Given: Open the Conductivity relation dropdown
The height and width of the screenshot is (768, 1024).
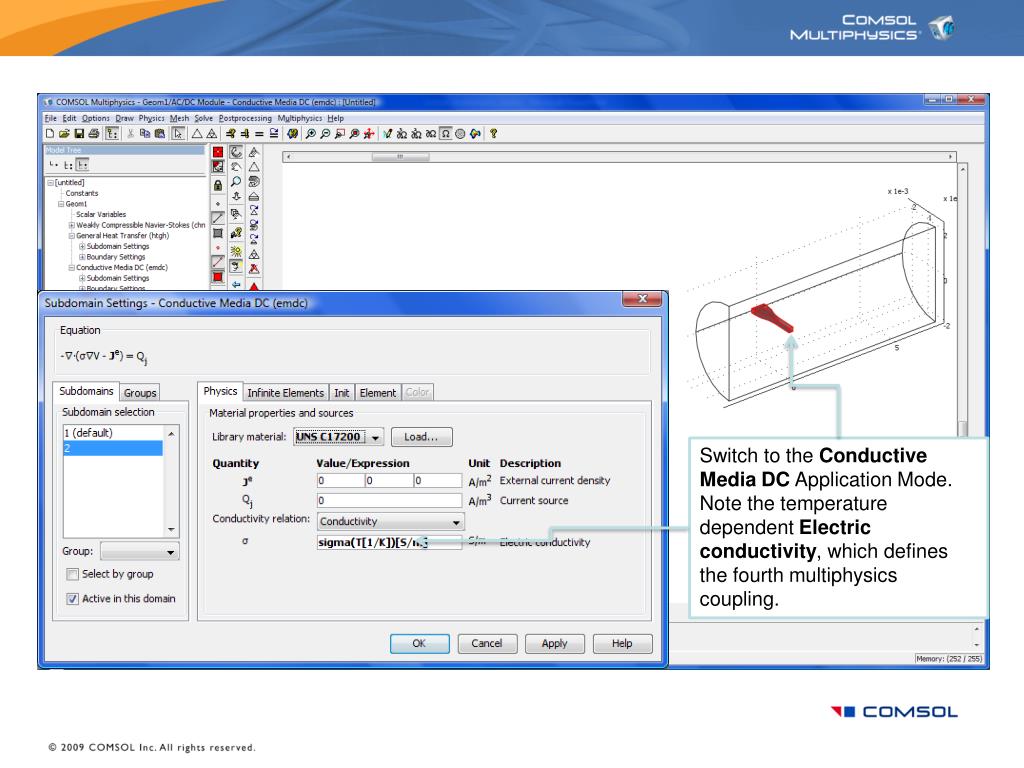Looking at the screenshot, I should (456, 522).
